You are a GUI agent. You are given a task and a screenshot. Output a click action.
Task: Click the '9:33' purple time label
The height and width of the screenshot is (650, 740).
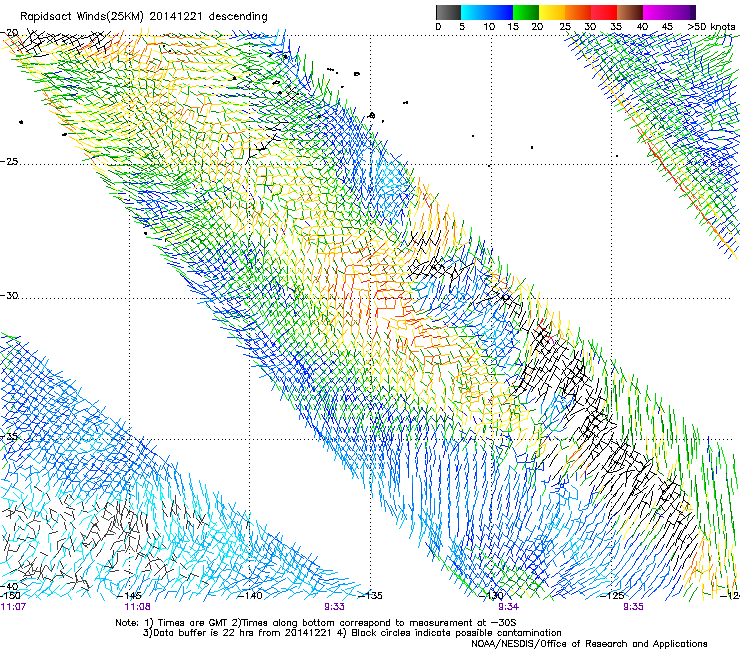click(334, 607)
